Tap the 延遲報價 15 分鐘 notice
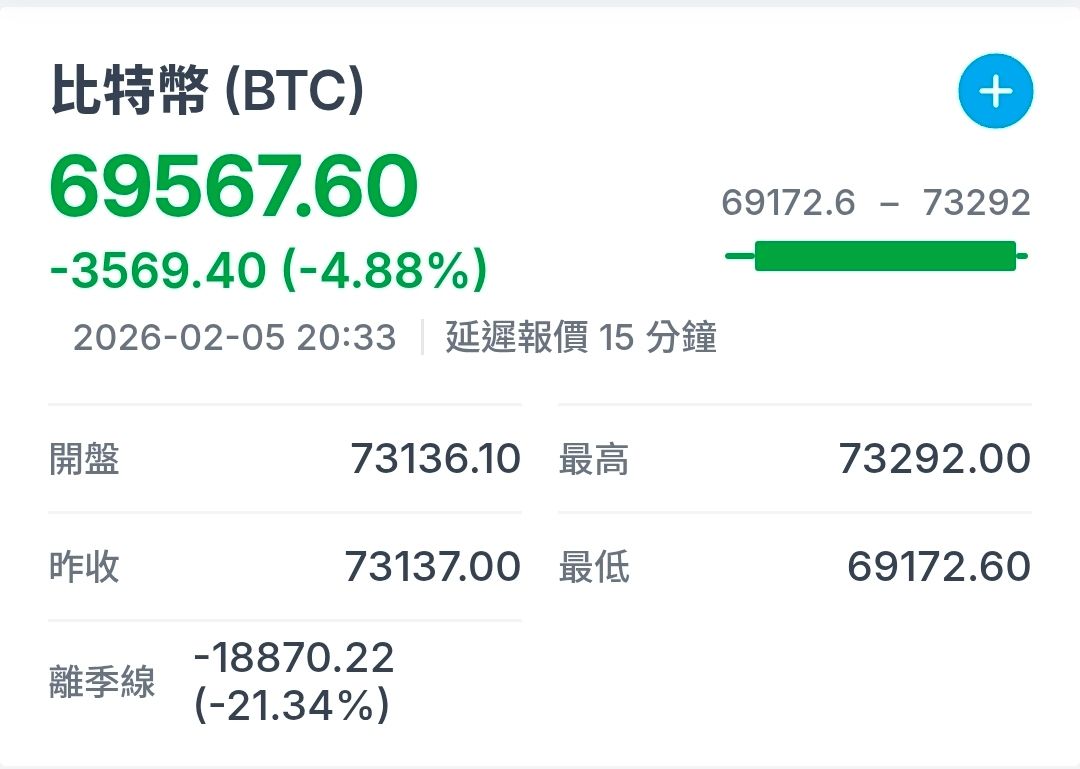The height and width of the screenshot is (769, 1080). 581,338
